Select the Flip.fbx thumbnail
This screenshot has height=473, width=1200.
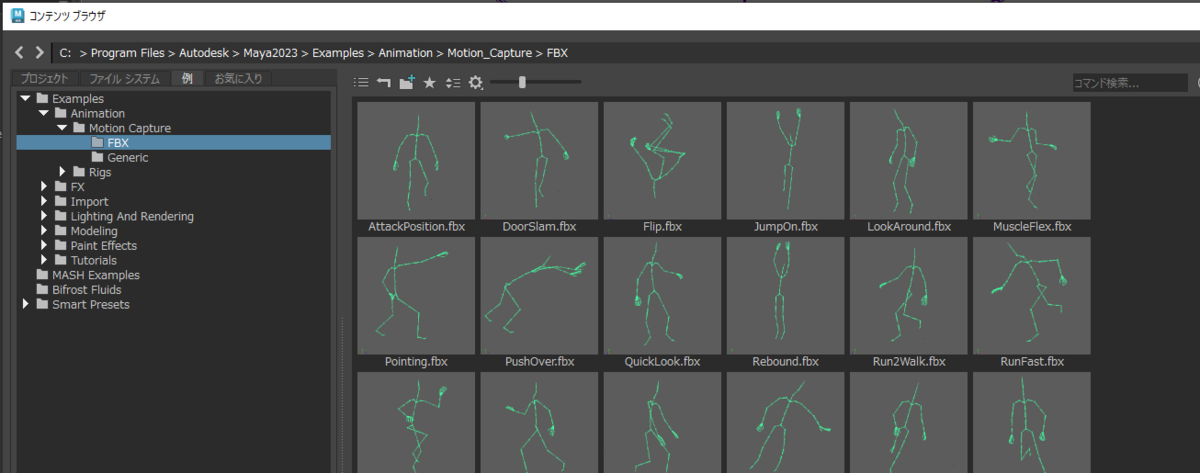(662, 160)
